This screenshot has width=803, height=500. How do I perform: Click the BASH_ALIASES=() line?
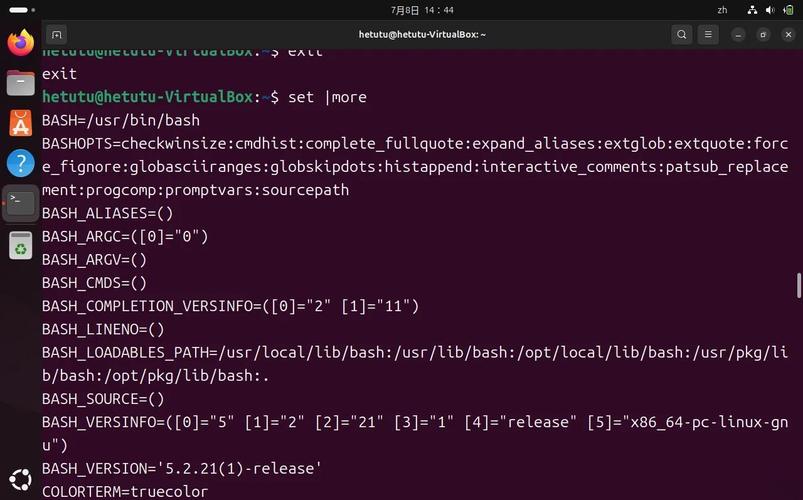pyautogui.click(x=108, y=213)
